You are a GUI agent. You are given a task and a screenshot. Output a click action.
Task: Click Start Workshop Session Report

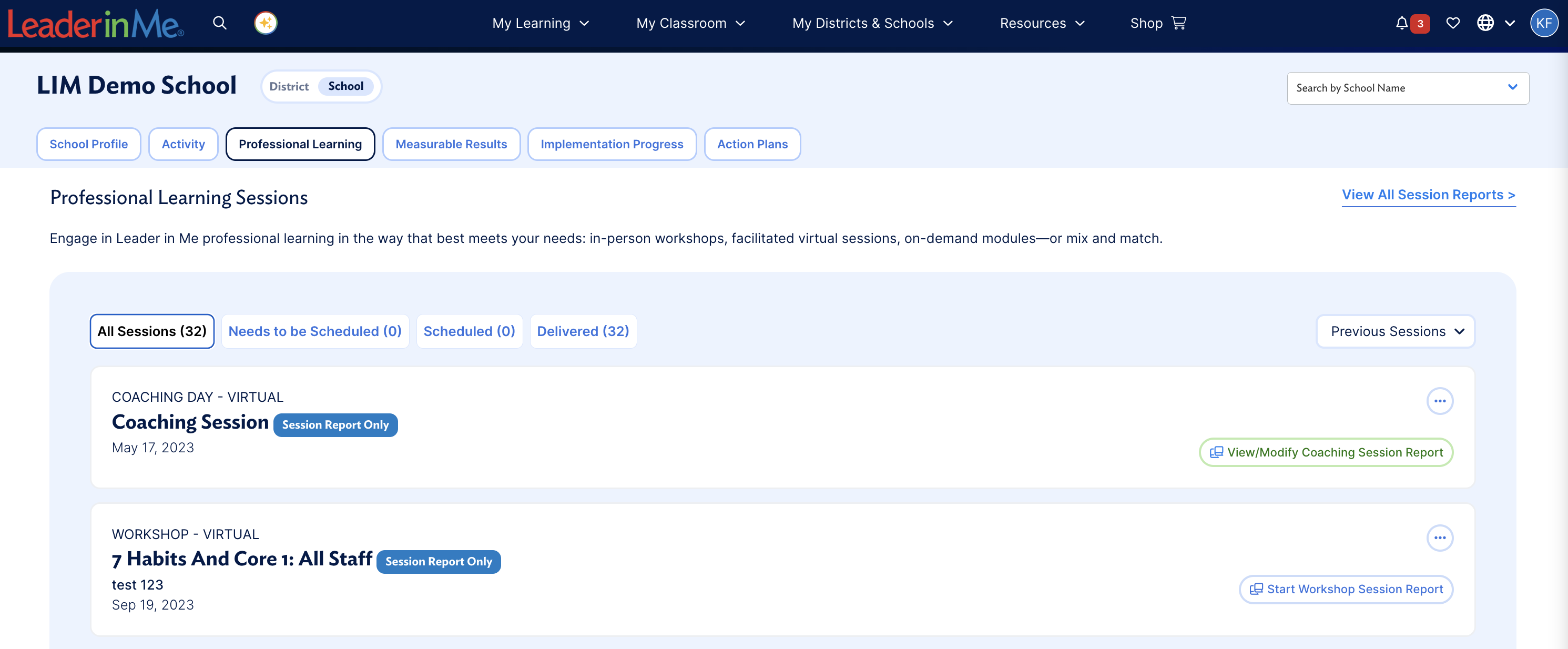[x=1346, y=590]
